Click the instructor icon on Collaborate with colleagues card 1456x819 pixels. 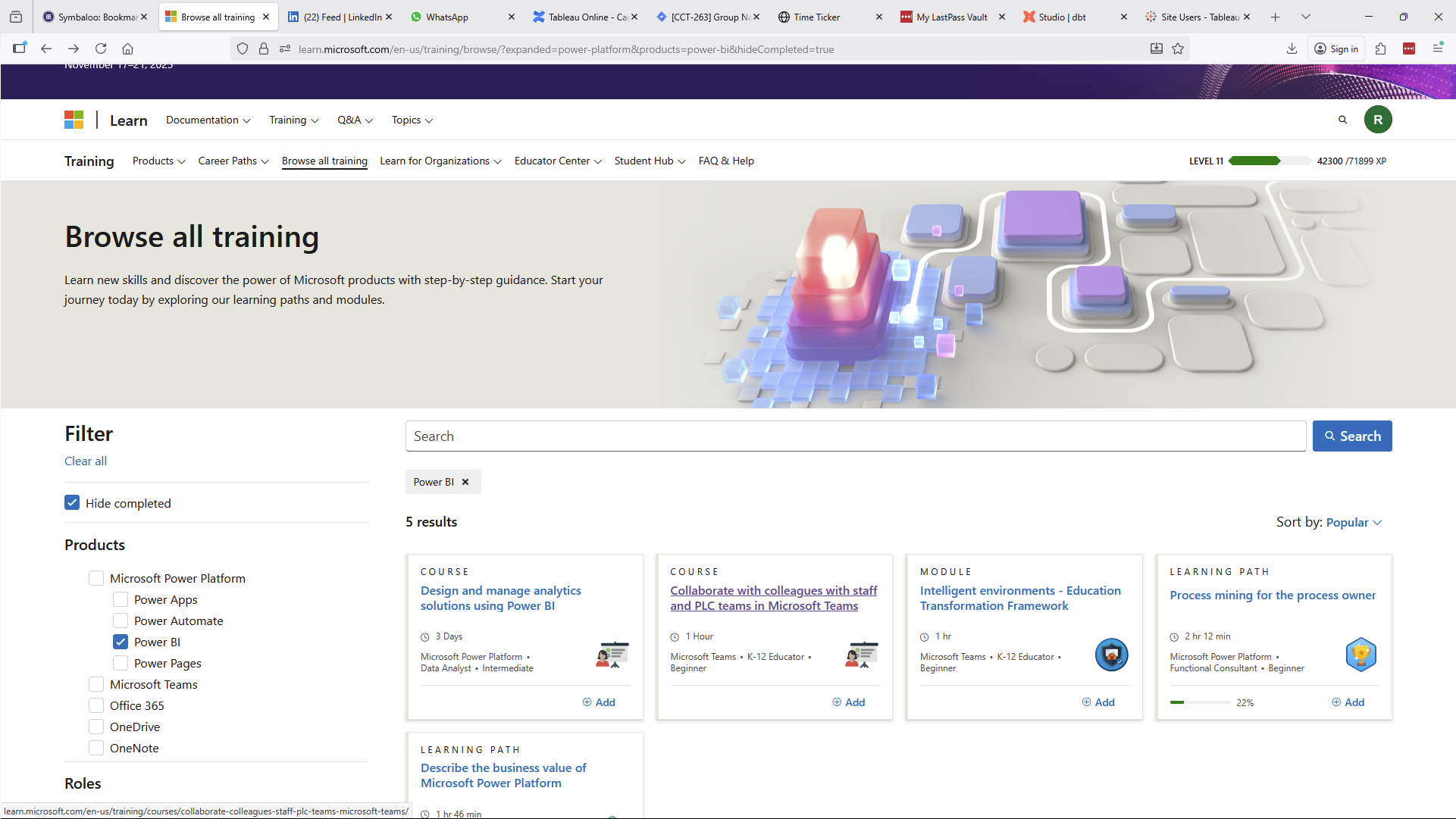pos(862,655)
